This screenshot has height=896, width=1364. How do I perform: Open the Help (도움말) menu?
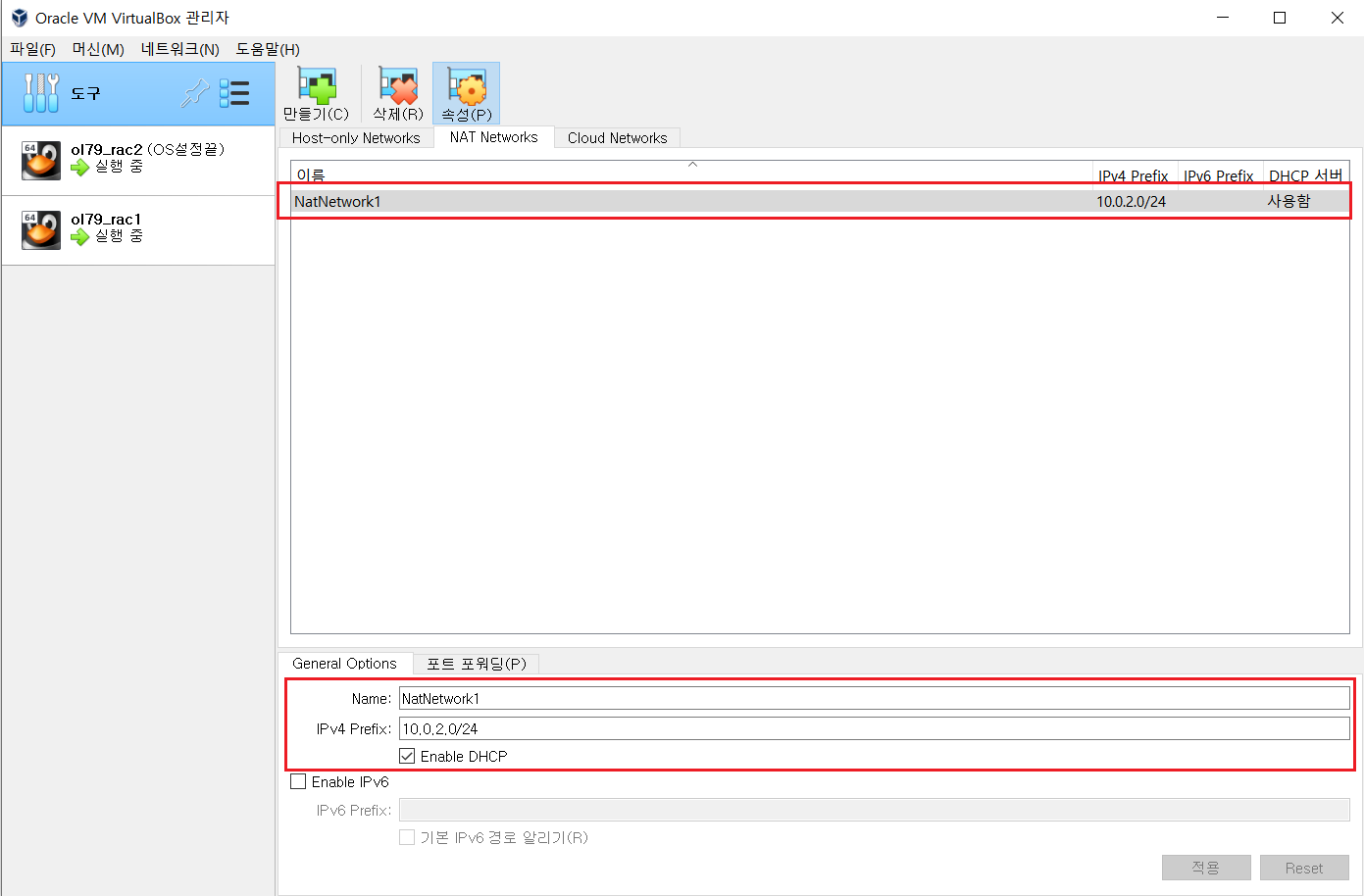[268, 49]
